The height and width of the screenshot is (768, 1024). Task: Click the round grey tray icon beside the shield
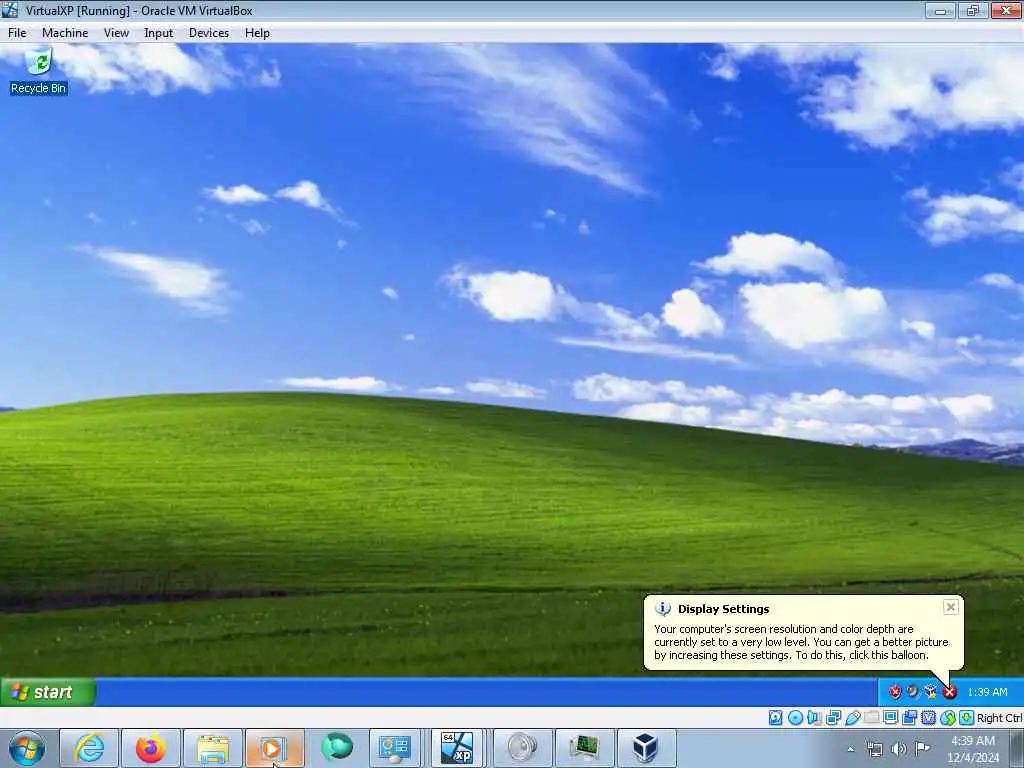(x=912, y=692)
